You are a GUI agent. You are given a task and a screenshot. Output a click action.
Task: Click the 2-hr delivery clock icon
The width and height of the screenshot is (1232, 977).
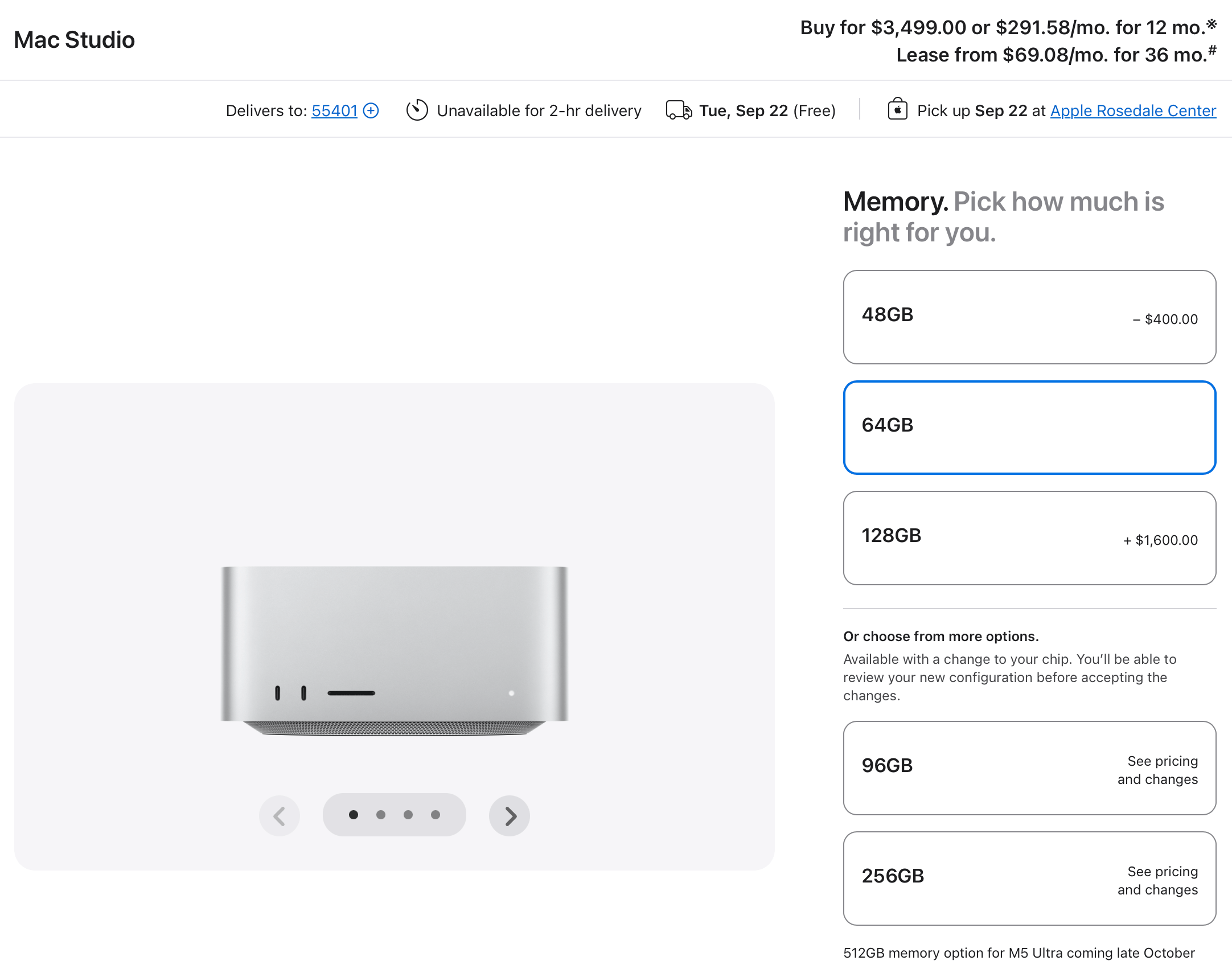click(417, 110)
